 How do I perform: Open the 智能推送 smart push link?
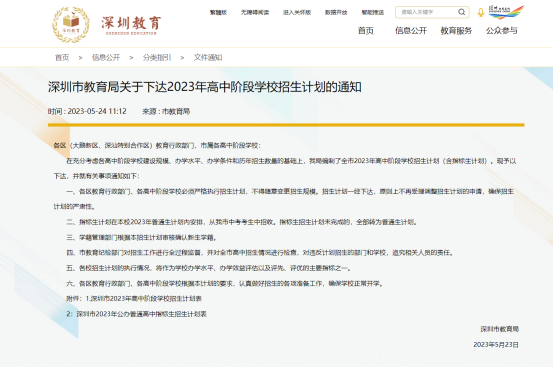tap(373, 12)
